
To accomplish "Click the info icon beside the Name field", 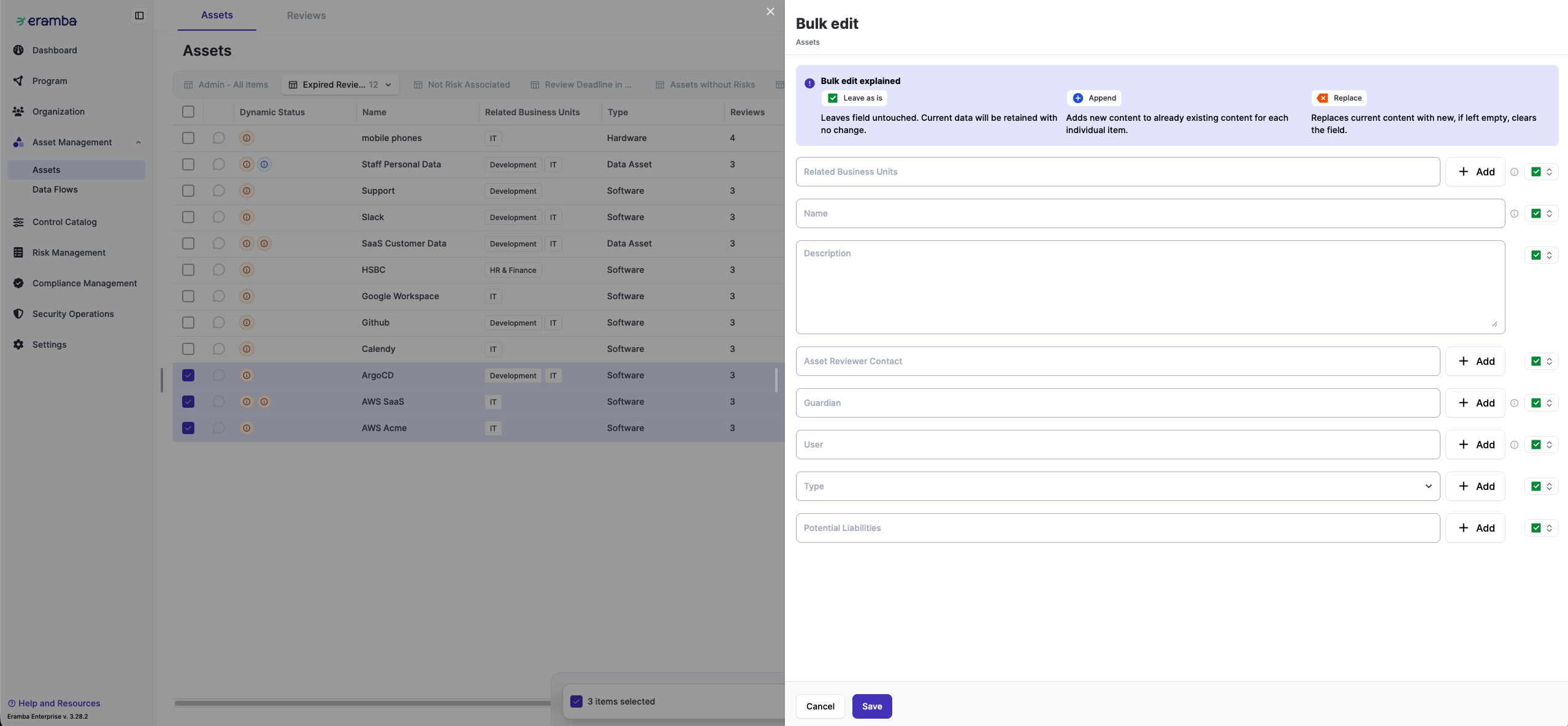I will click(x=1514, y=214).
